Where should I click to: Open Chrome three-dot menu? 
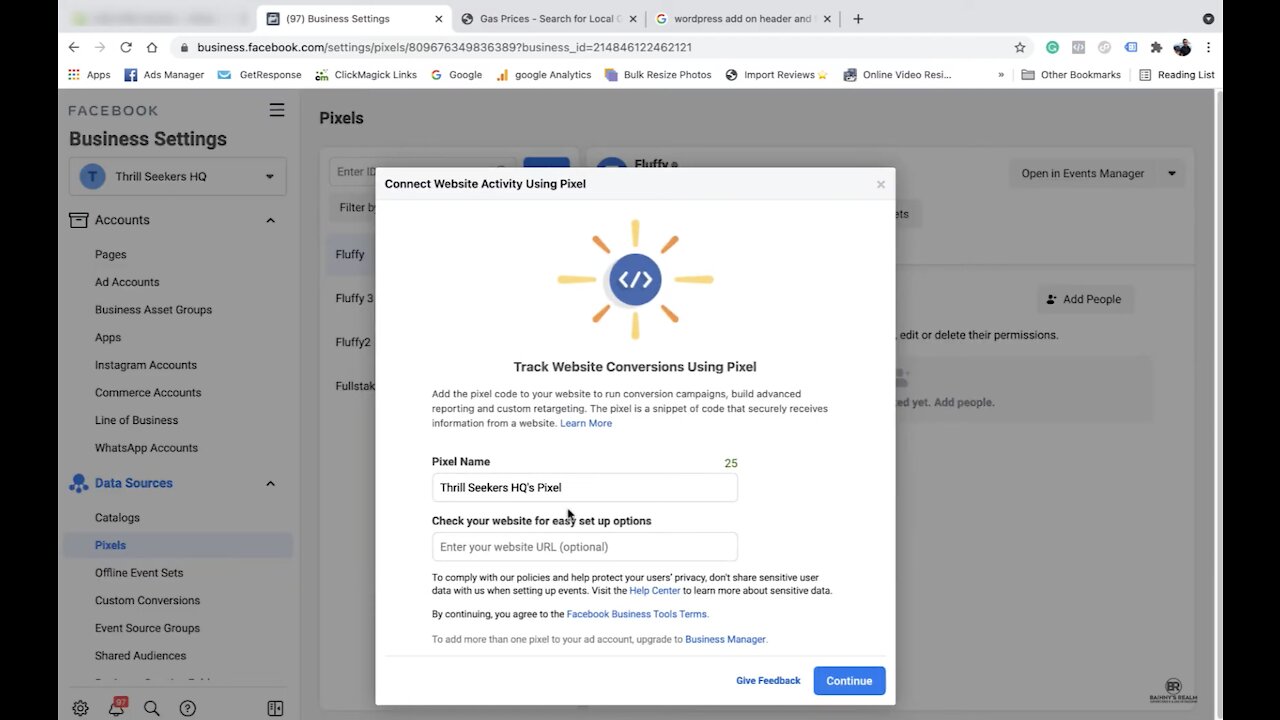[x=1208, y=47]
